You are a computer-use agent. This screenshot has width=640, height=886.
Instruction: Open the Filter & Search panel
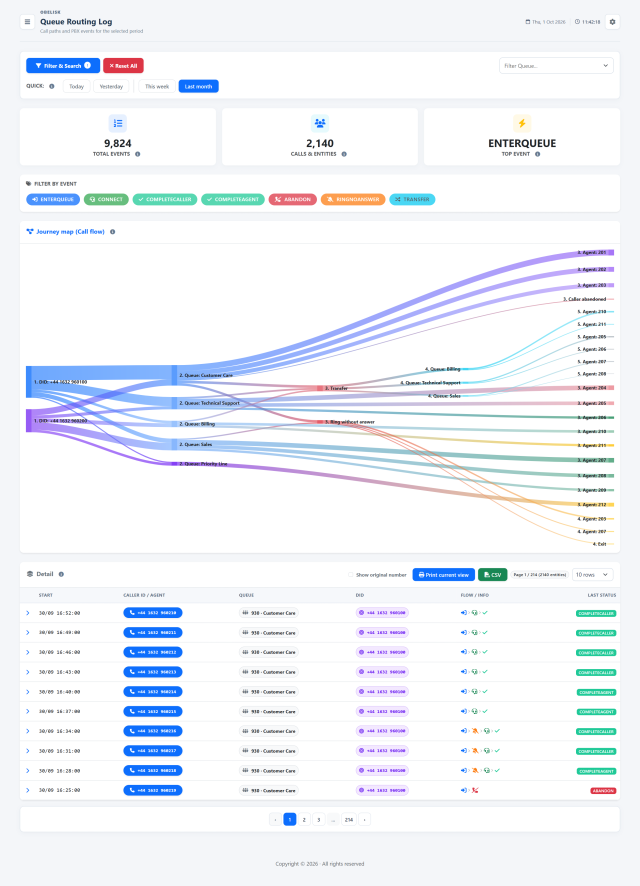(63, 66)
